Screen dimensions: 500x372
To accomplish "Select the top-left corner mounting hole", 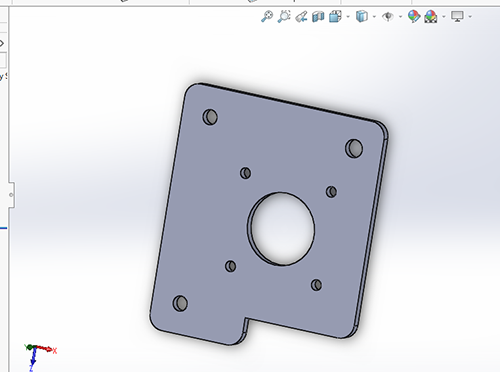I will coord(210,117).
